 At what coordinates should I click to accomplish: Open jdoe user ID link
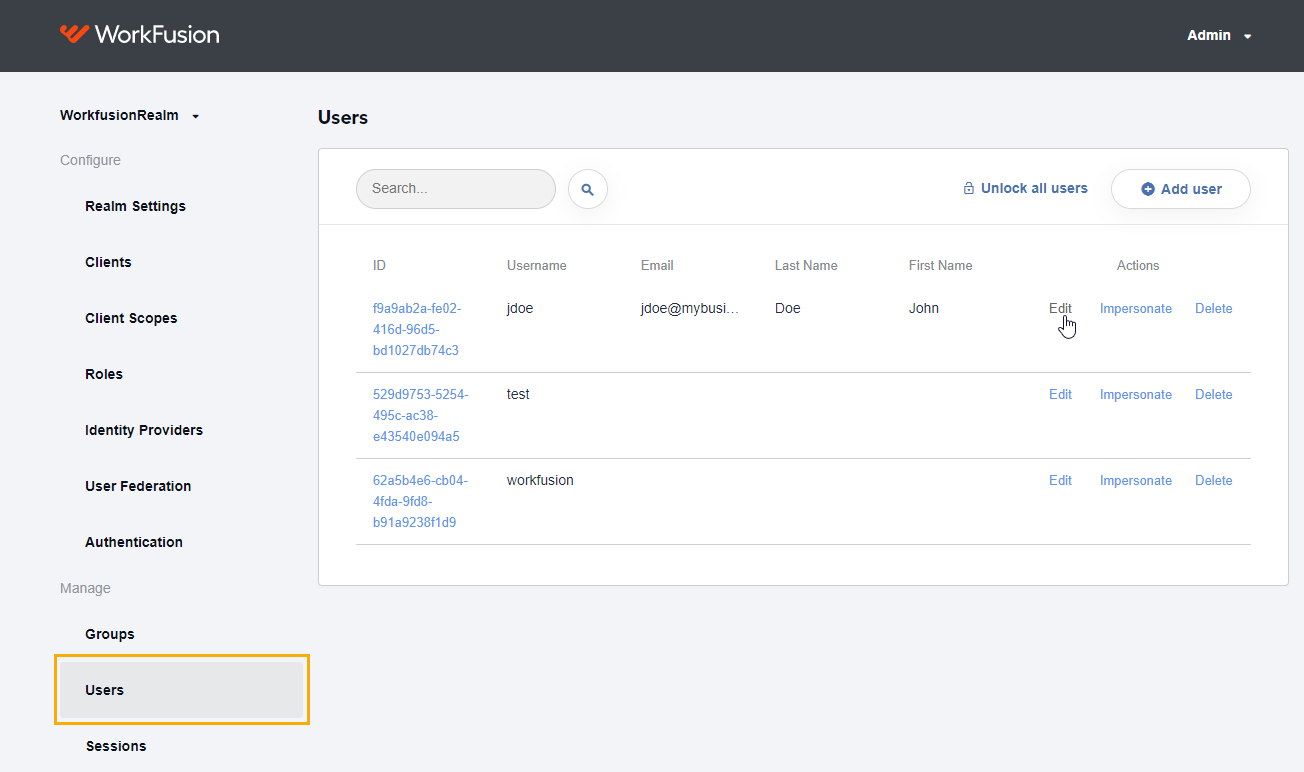click(x=417, y=329)
